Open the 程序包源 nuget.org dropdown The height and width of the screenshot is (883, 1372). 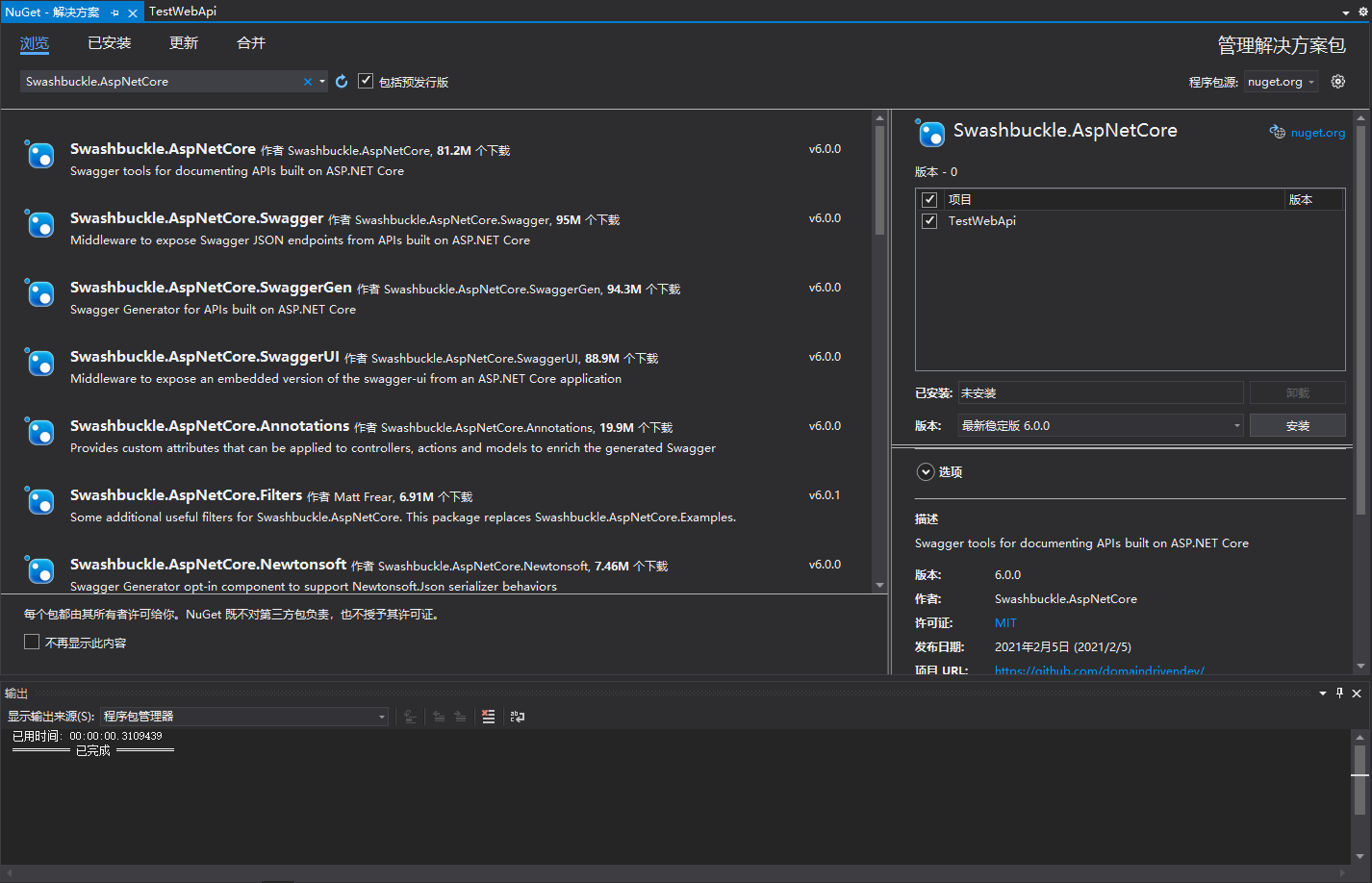(x=1282, y=82)
